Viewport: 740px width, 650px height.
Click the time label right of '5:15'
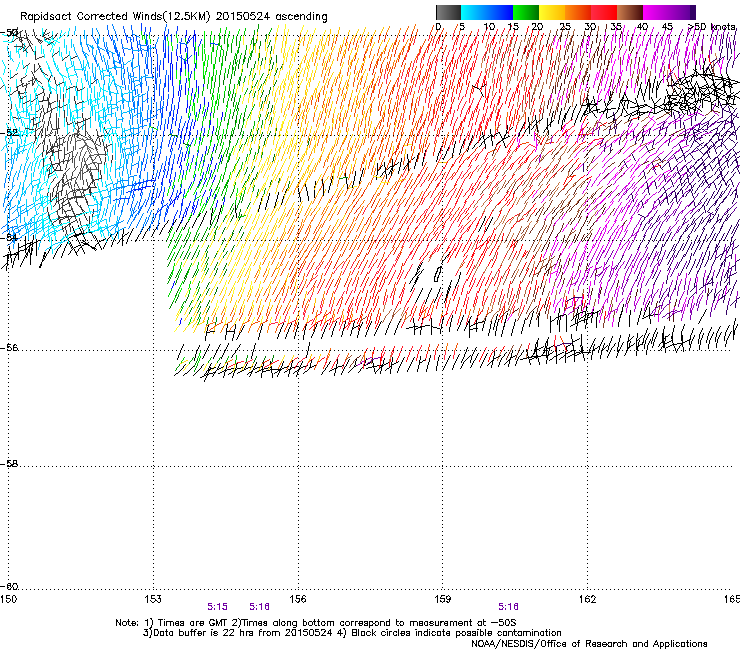coord(260,607)
